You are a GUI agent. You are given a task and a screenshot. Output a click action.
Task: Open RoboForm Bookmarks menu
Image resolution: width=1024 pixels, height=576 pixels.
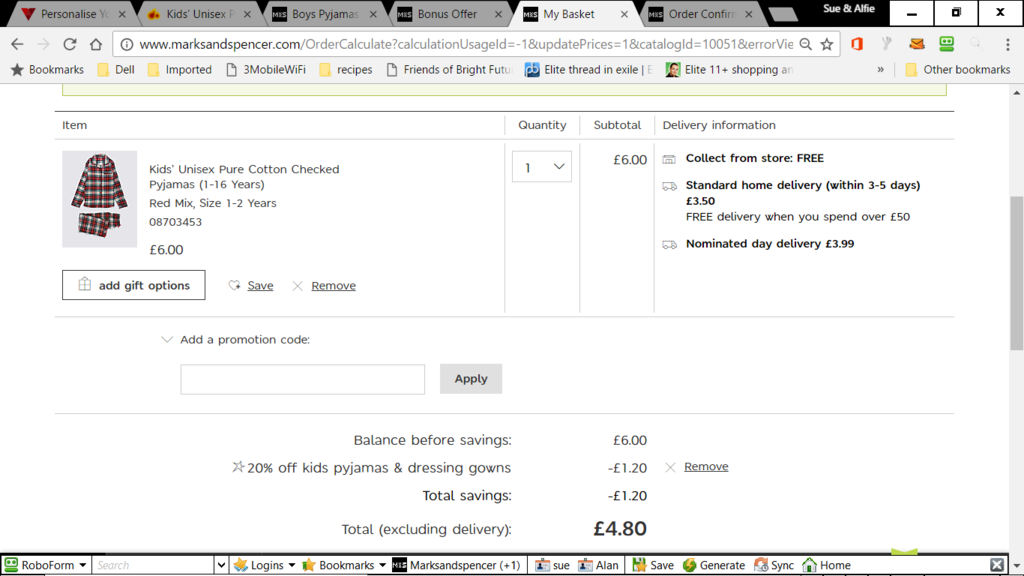pyautogui.click(x=344, y=565)
